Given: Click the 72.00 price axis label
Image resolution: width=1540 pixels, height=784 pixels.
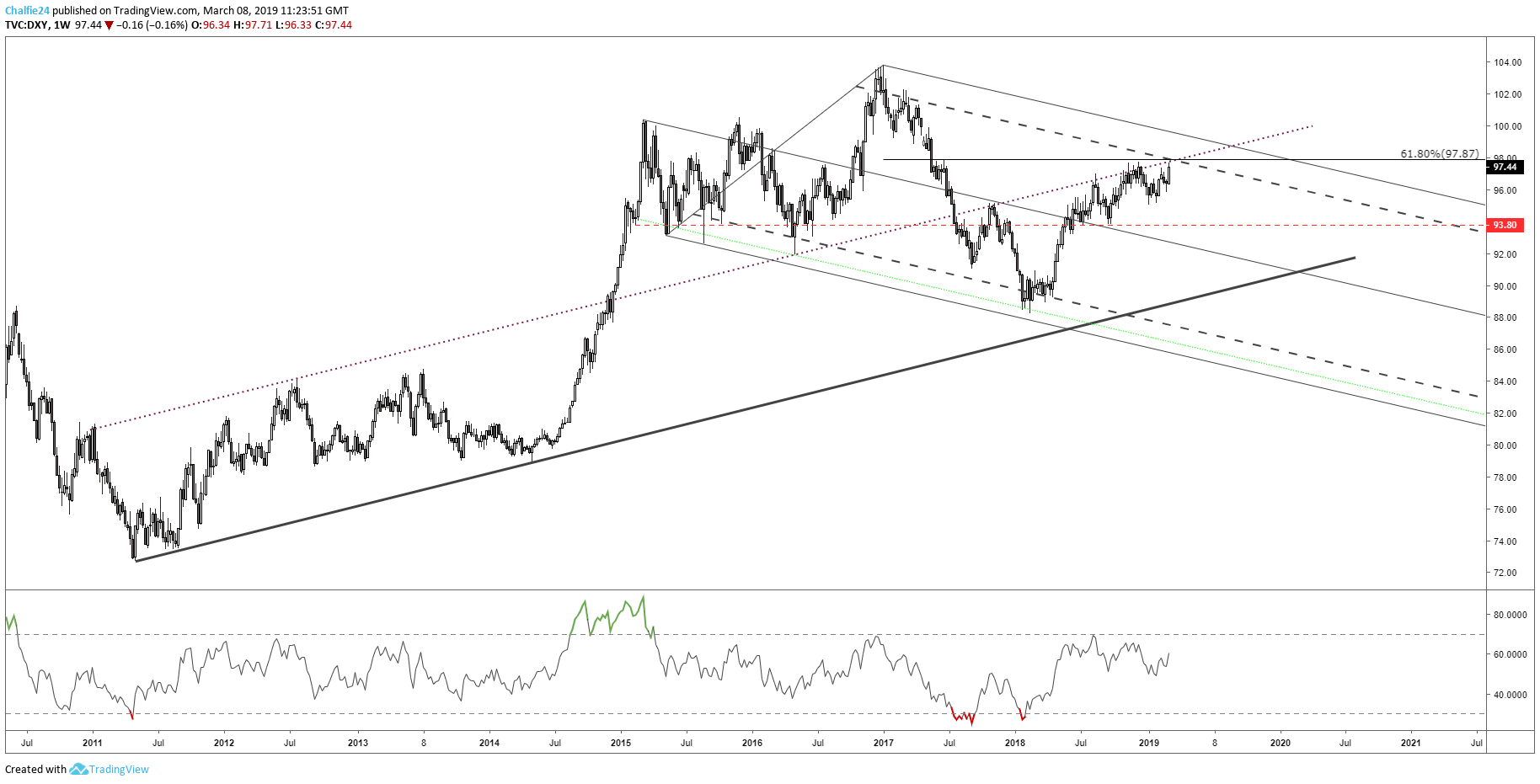Looking at the screenshot, I should click(x=1505, y=573).
